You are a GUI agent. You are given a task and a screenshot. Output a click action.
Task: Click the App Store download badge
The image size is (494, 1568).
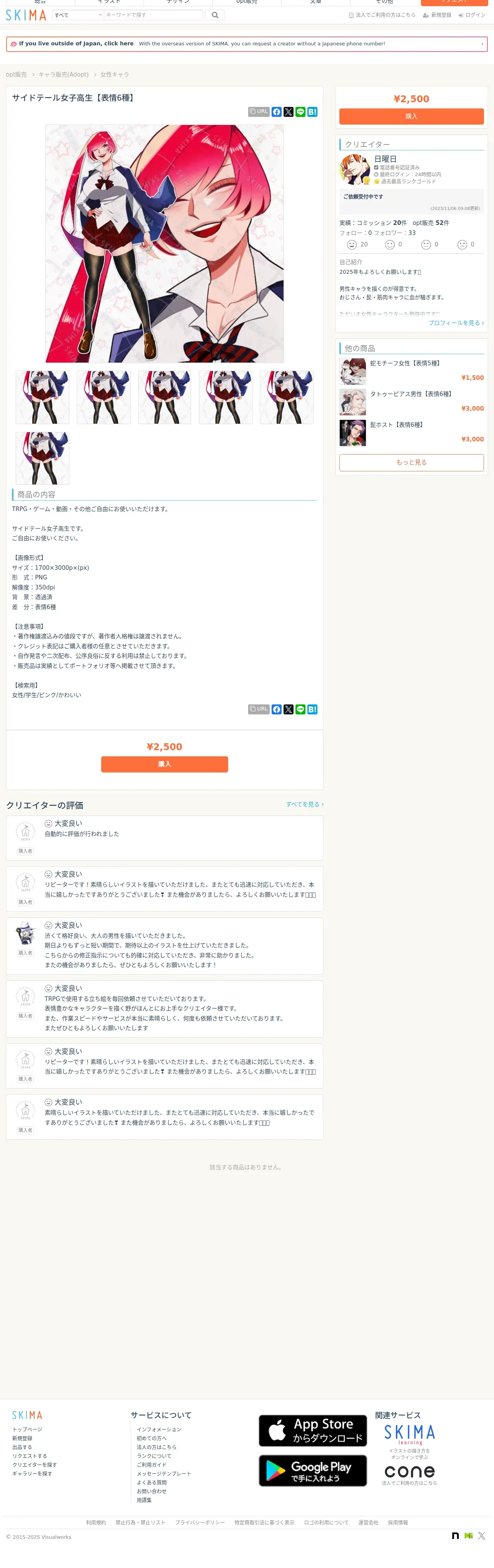pos(313,1431)
